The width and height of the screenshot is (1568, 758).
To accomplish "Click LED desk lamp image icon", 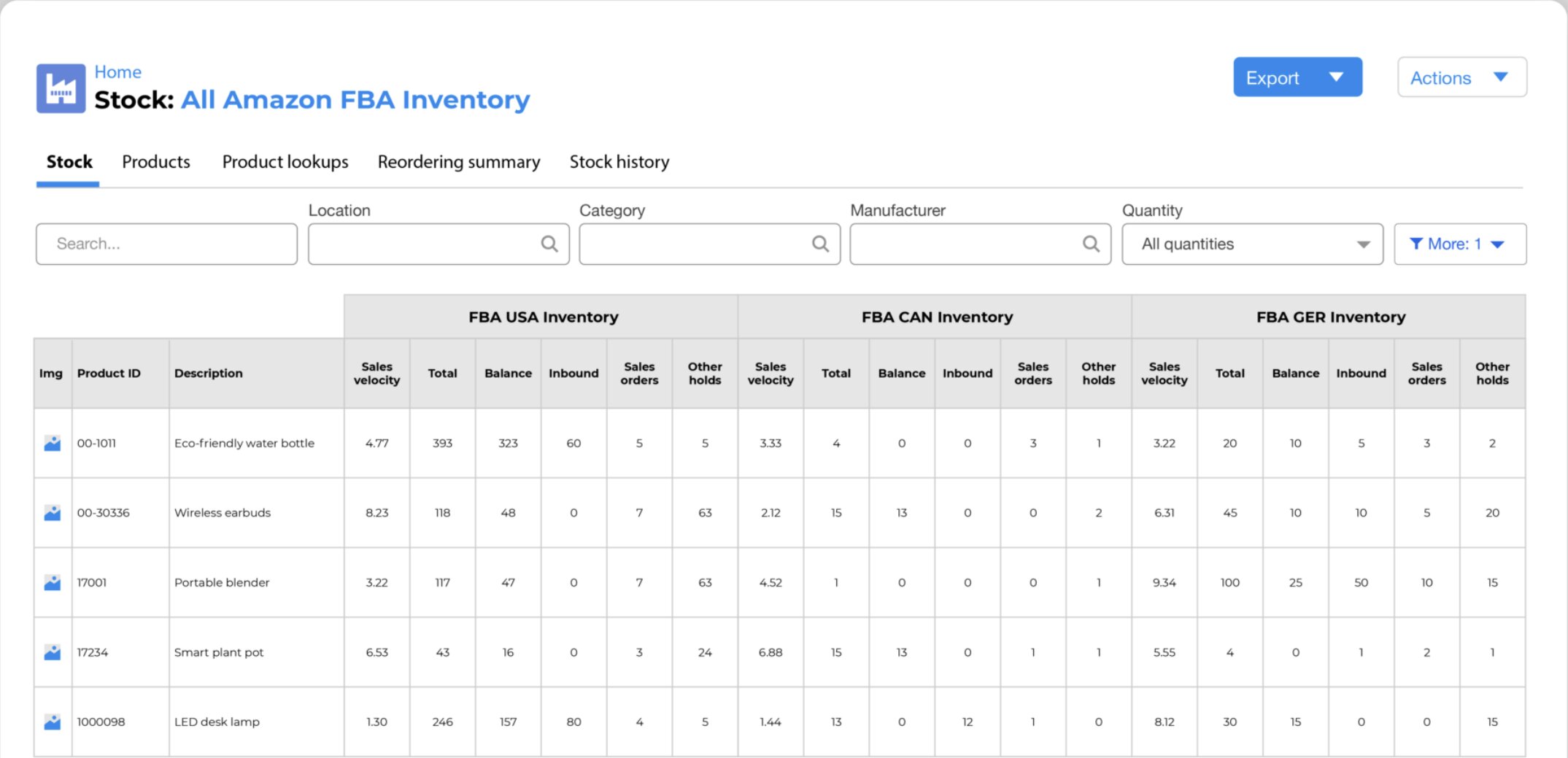I will tap(53, 722).
